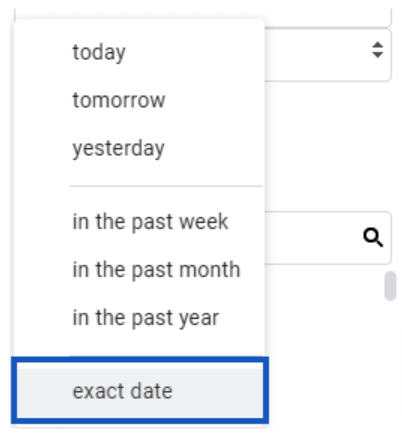This screenshot has width=402, height=435.
Task: Click the divider line above 'exact date'
Action: coord(166,356)
